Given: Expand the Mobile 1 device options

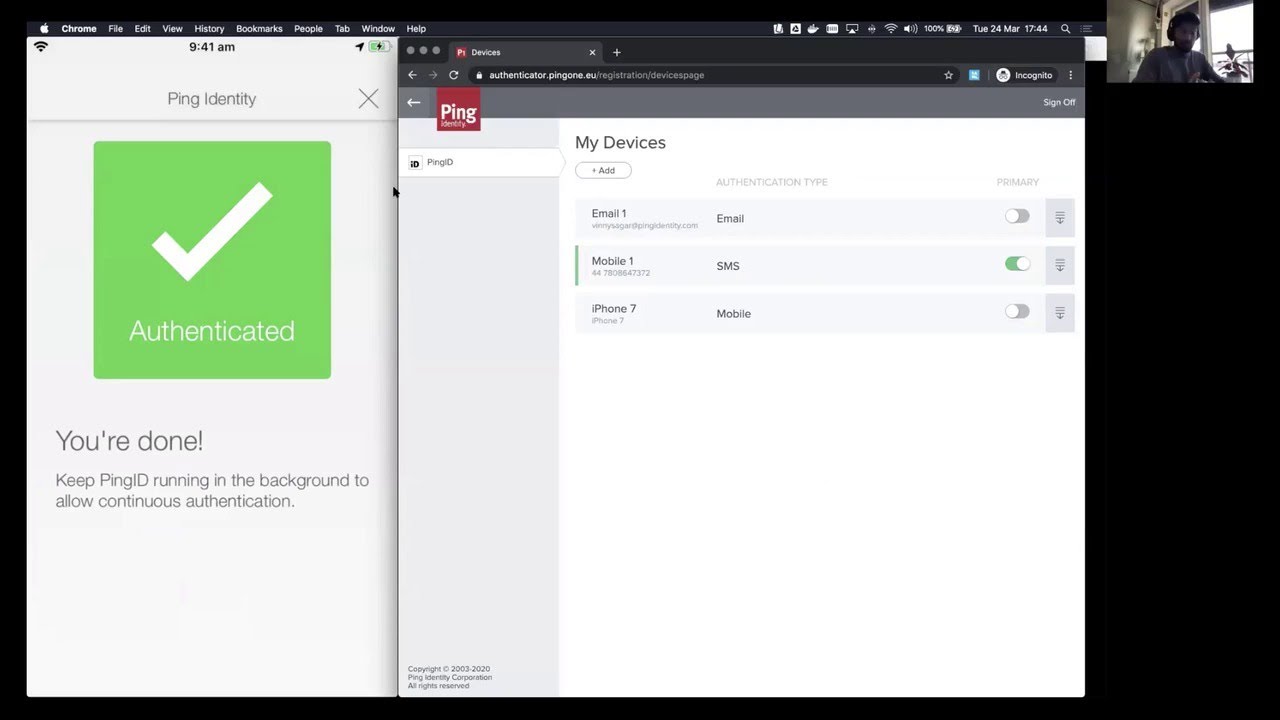Looking at the screenshot, I should 1060,265.
